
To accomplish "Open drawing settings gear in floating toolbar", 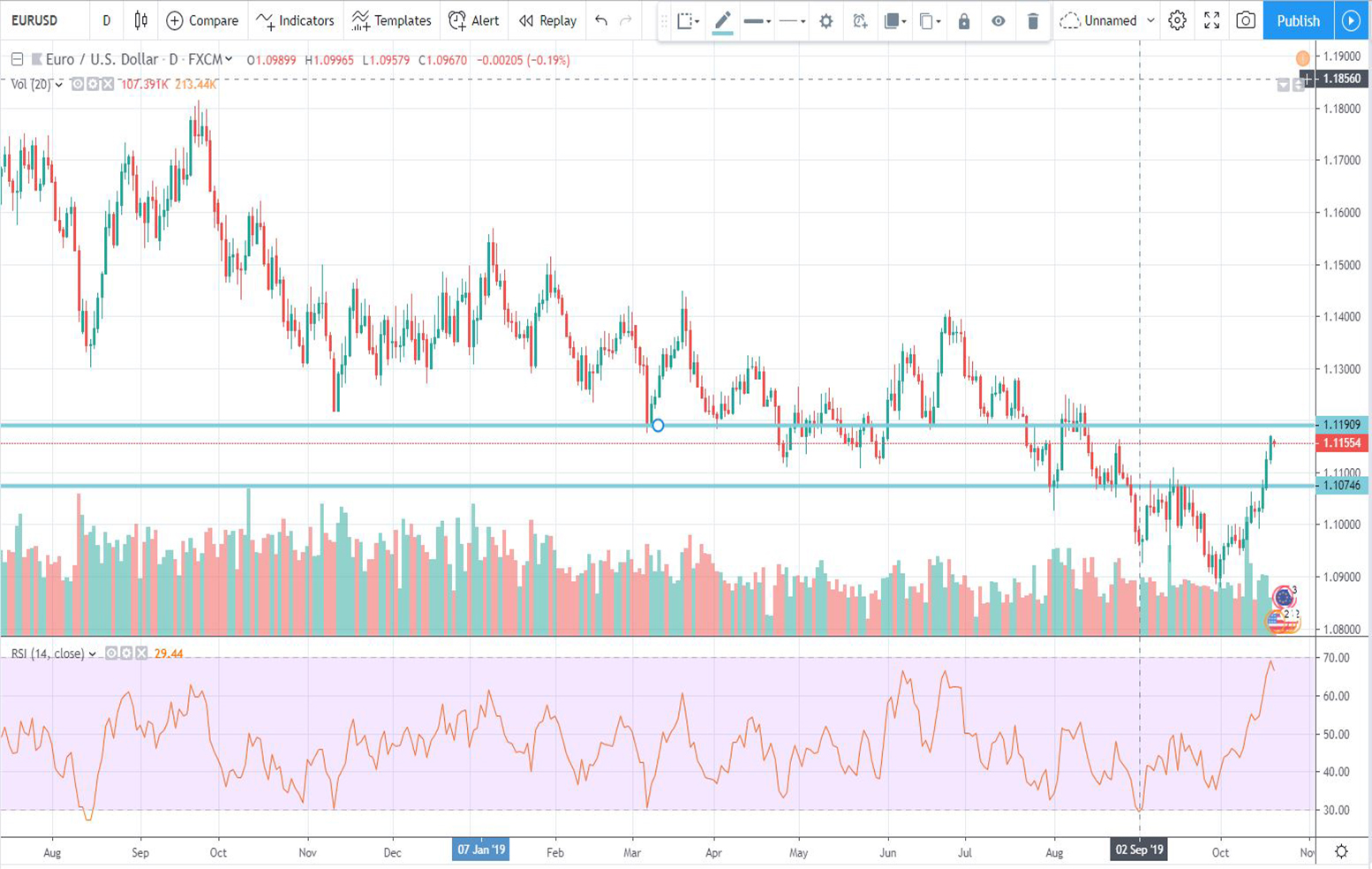I will click(825, 21).
